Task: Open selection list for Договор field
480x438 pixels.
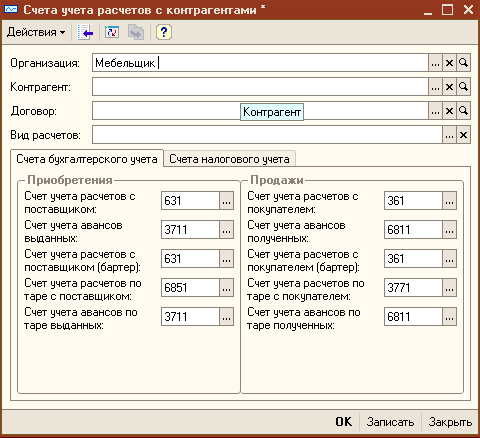Action: [x=435, y=111]
